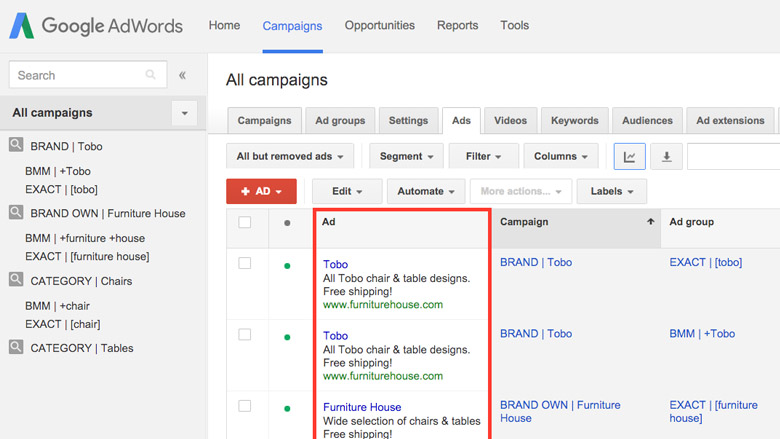
Task: Click the sort arrow in Campaign column header
Action: pos(650,222)
